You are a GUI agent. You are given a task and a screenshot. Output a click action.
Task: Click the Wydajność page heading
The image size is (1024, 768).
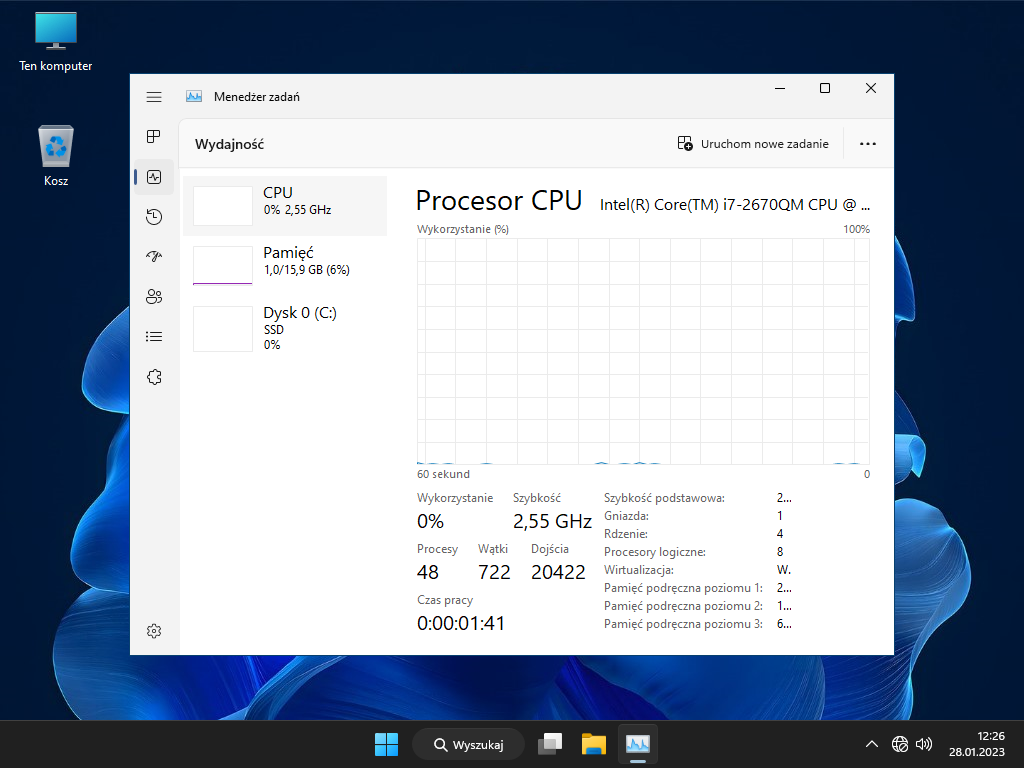click(x=229, y=144)
